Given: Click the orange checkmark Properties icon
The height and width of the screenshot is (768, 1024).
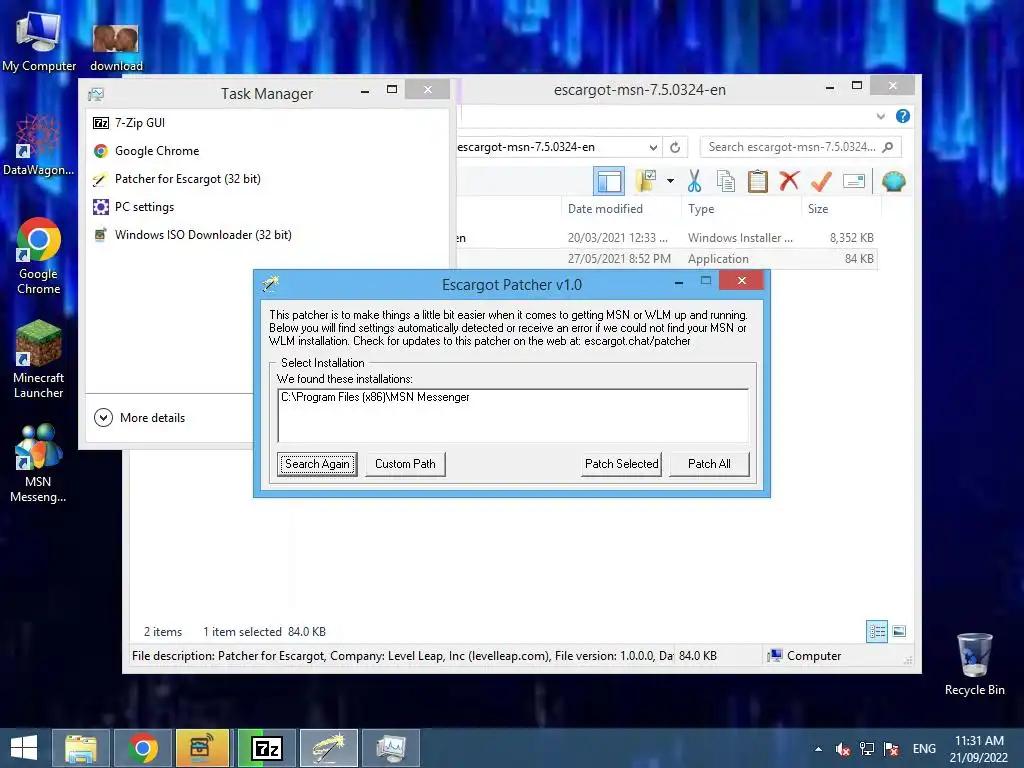Looking at the screenshot, I should coord(821,181).
